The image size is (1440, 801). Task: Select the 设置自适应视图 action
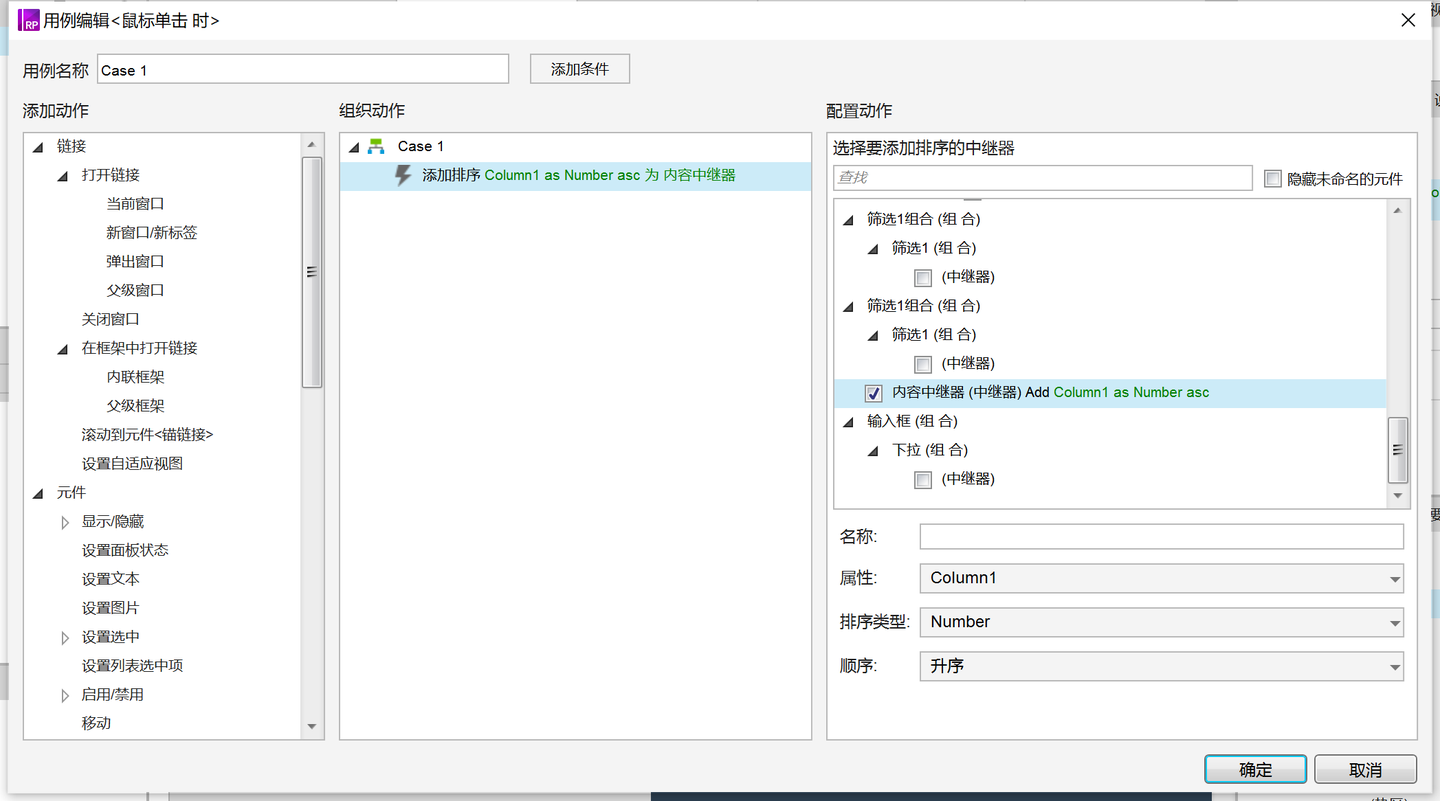pos(132,464)
